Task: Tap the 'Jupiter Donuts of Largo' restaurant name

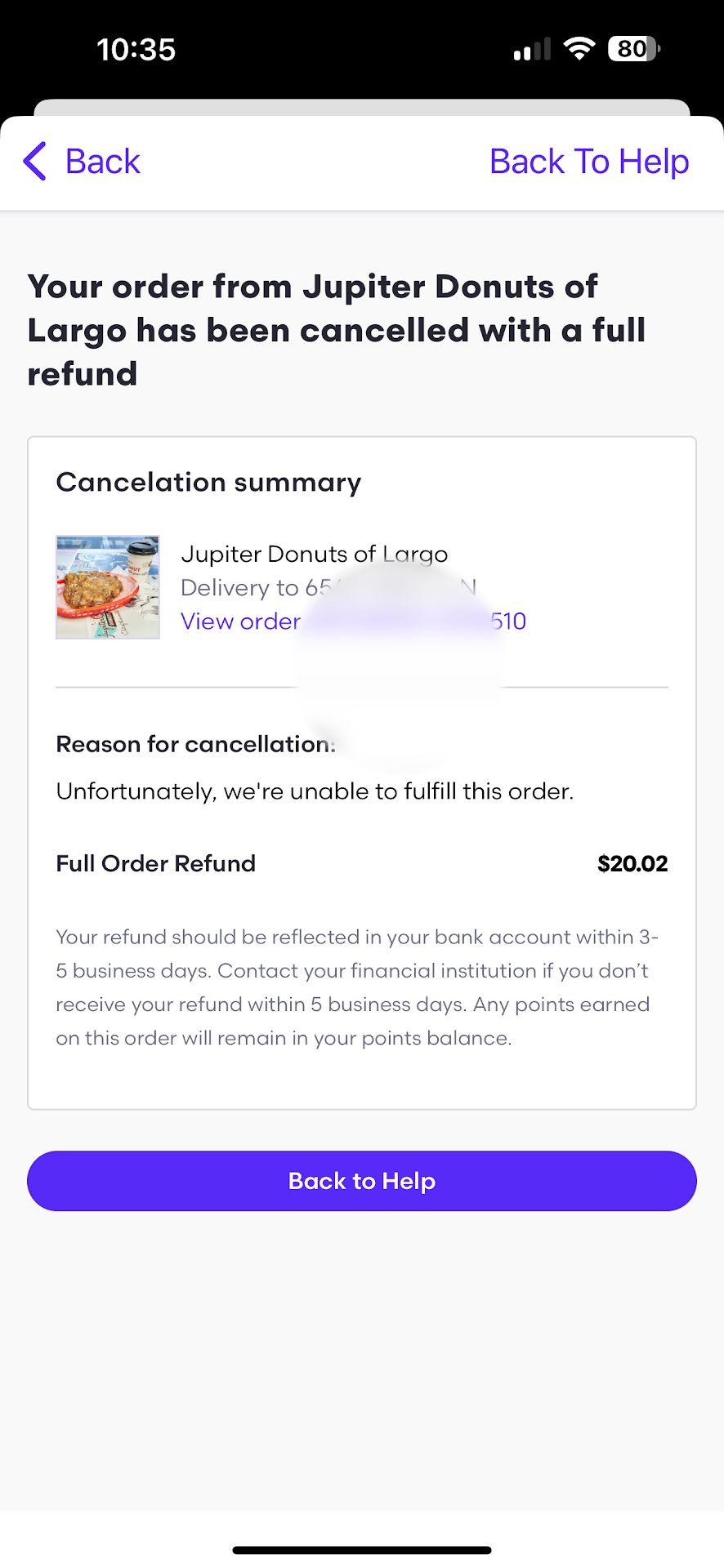Action: (x=314, y=554)
